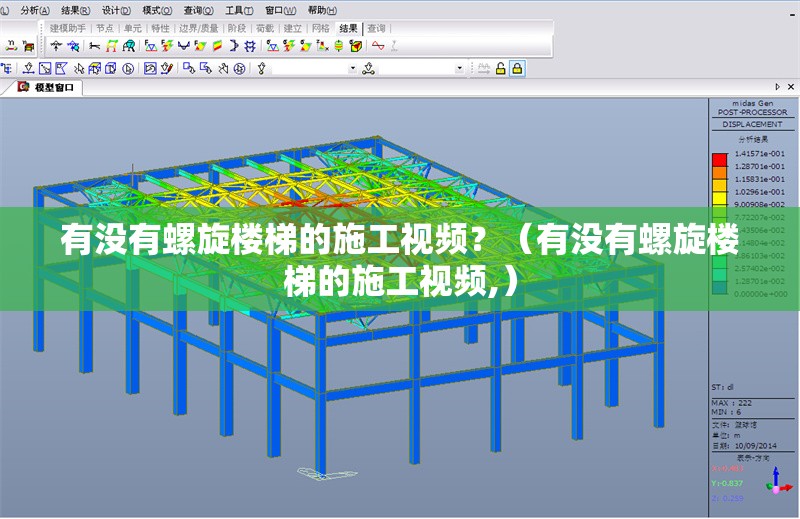Toggle the highlighted locked padlock icon
800x519 pixels.
pyautogui.click(x=517, y=68)
